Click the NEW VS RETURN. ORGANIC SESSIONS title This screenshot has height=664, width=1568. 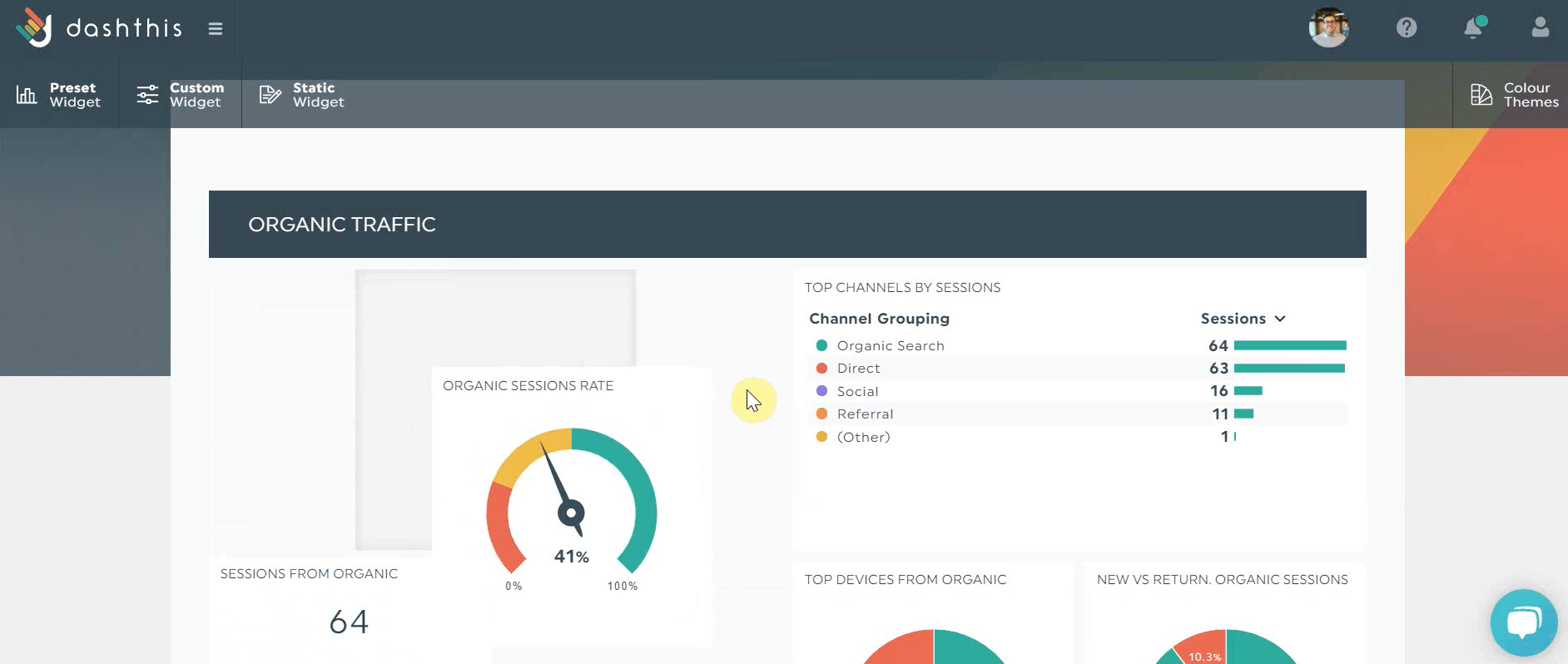click(x=1223, y=580)
